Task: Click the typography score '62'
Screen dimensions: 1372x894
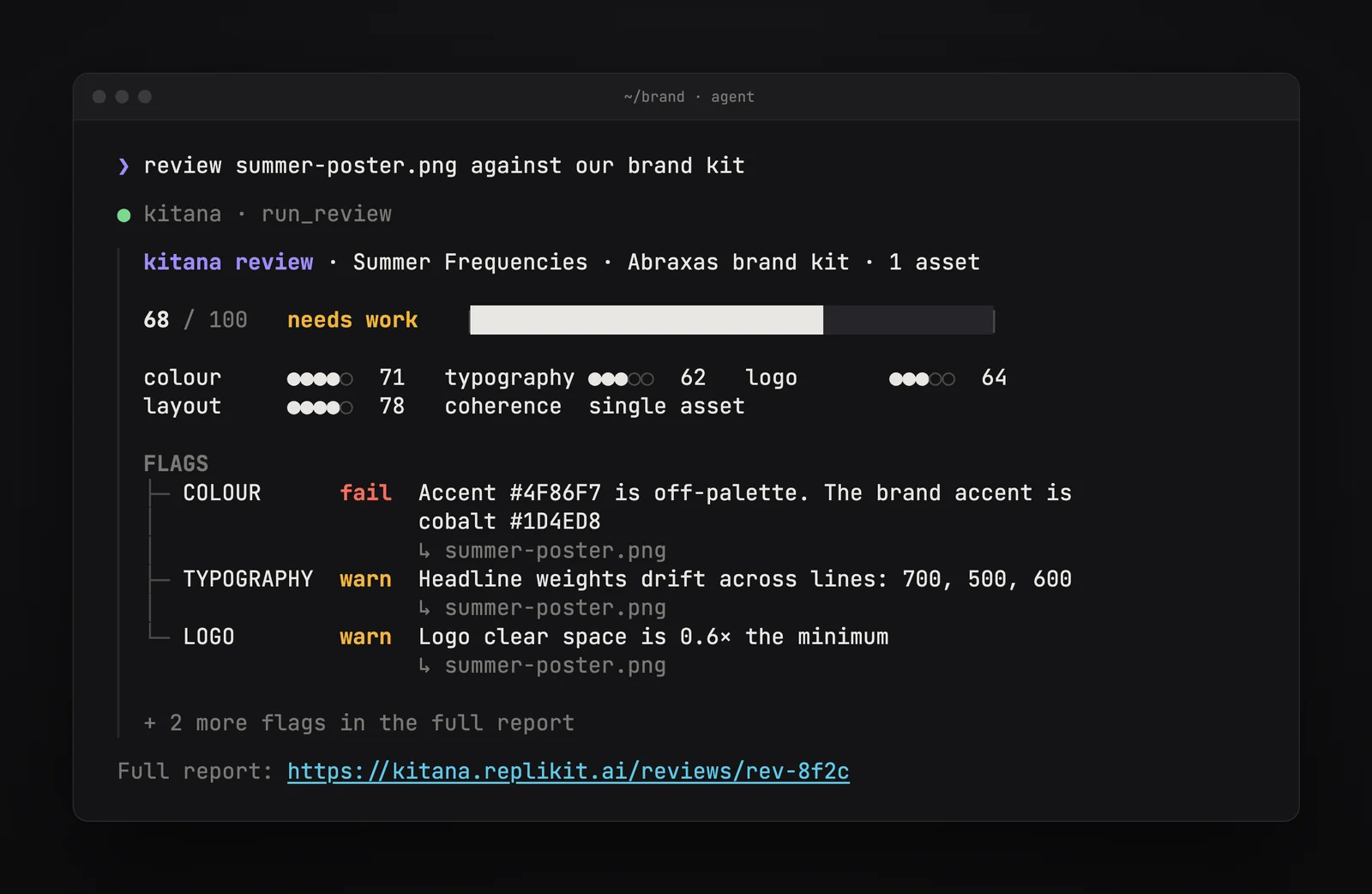Action: [693, 378]
